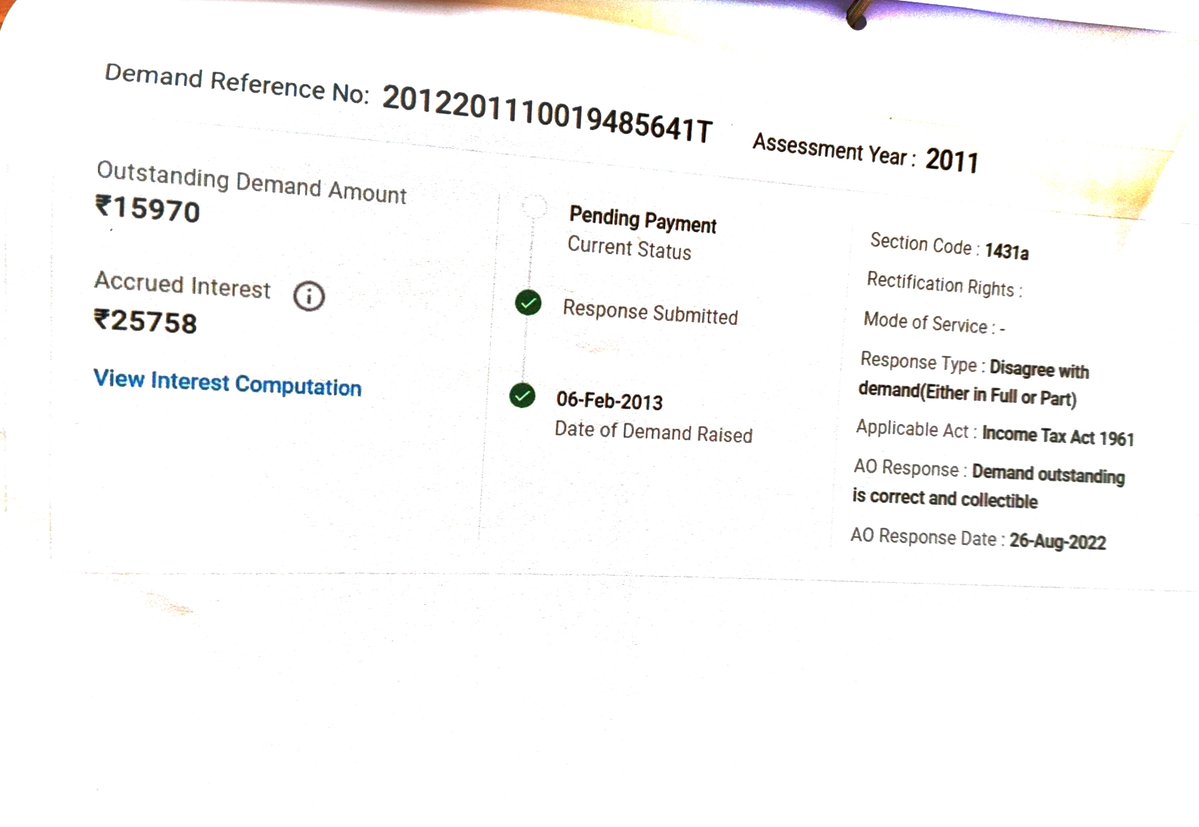Screen dimensions: 1199x827
Task: Click the AO Response Date 26-Aug-2022
Action: [978, 540]
